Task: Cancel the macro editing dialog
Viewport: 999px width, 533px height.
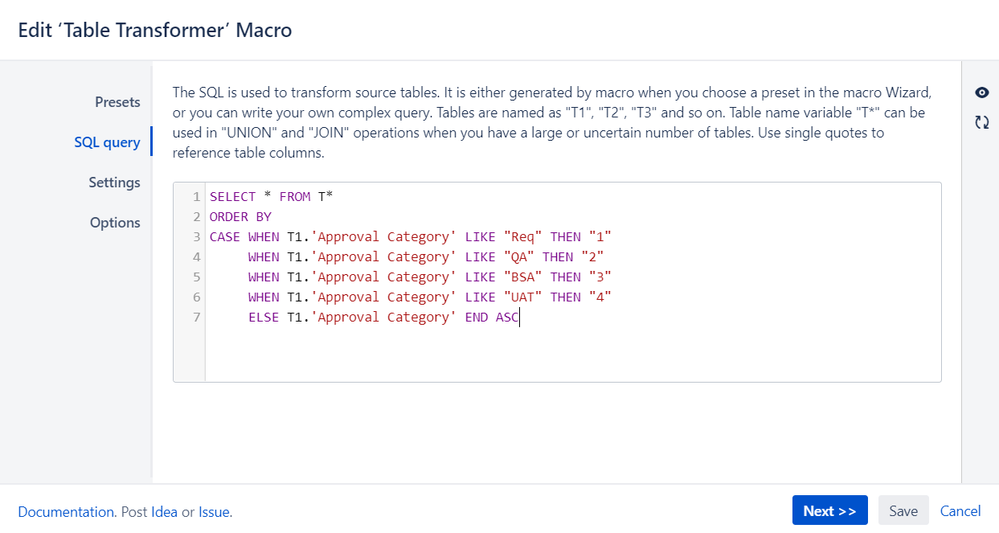Action: coord(960,511)
